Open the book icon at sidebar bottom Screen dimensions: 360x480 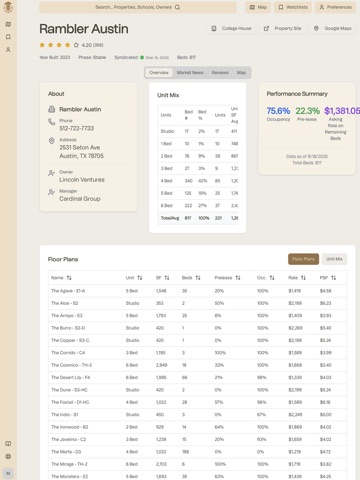click(8, 444)
